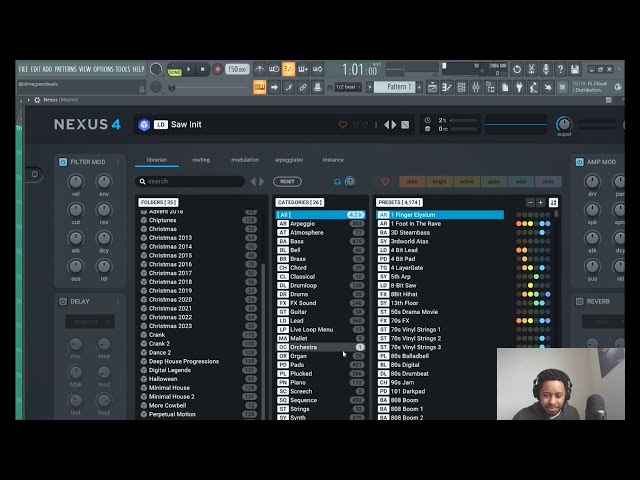Select the 4 Bit Lead preset

click(x=440, y=250)
